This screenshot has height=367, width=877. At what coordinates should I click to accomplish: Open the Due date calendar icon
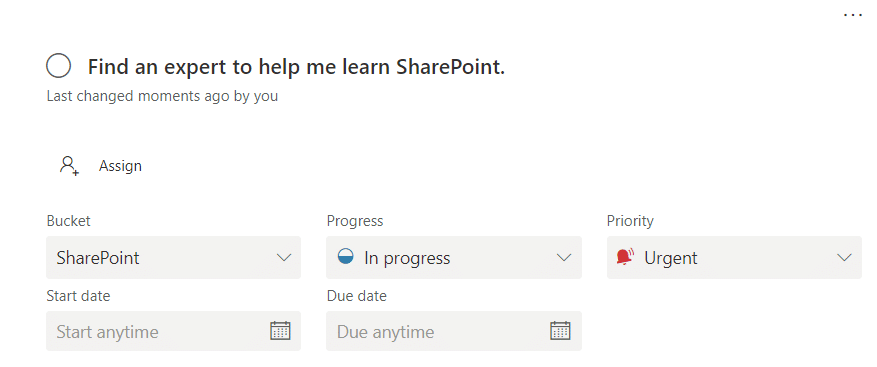pos(560,331)
